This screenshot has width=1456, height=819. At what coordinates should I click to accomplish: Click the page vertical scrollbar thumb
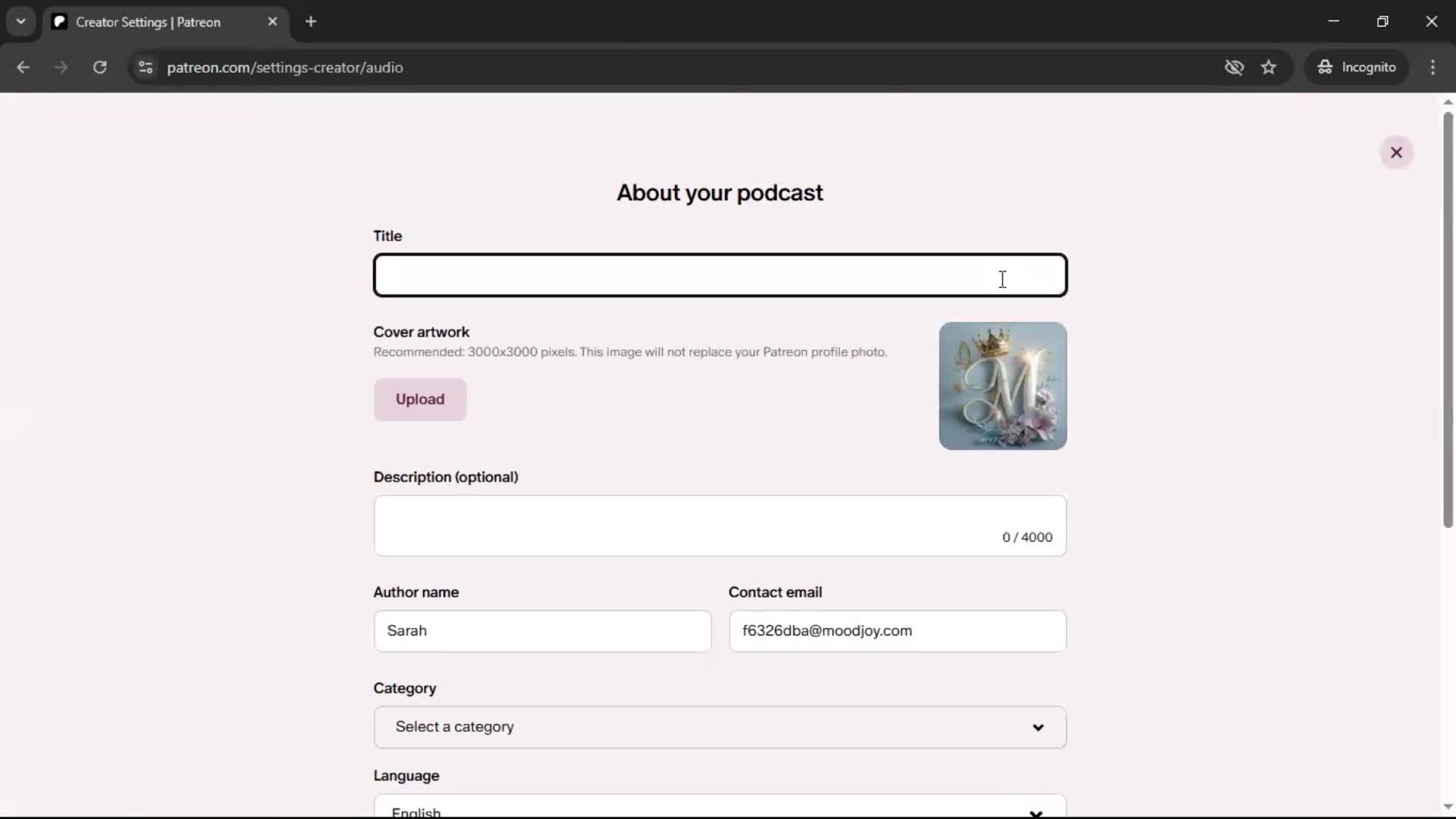coord(1448,319)
